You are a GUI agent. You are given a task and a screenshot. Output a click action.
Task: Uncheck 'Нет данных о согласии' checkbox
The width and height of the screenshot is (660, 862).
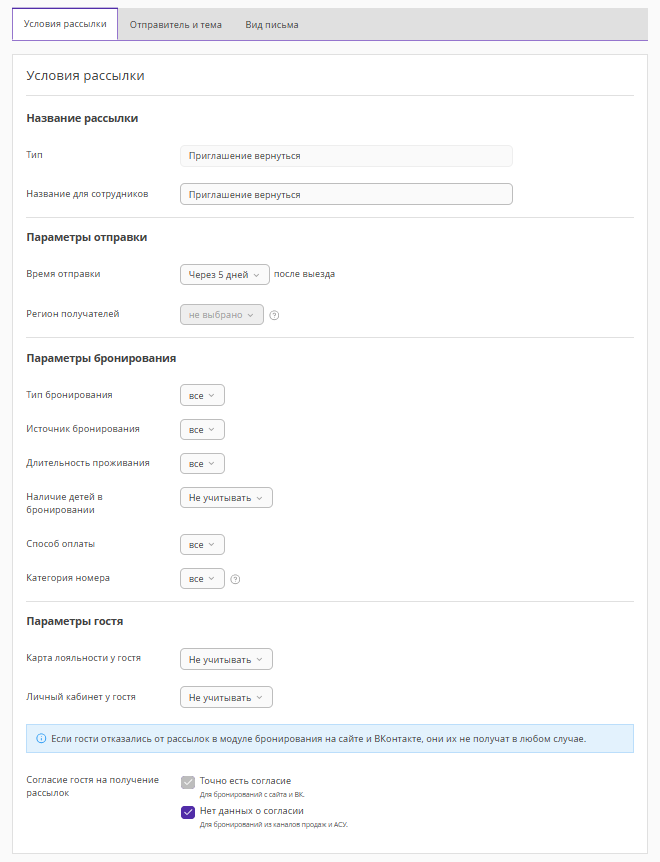[x=188, y=812]
